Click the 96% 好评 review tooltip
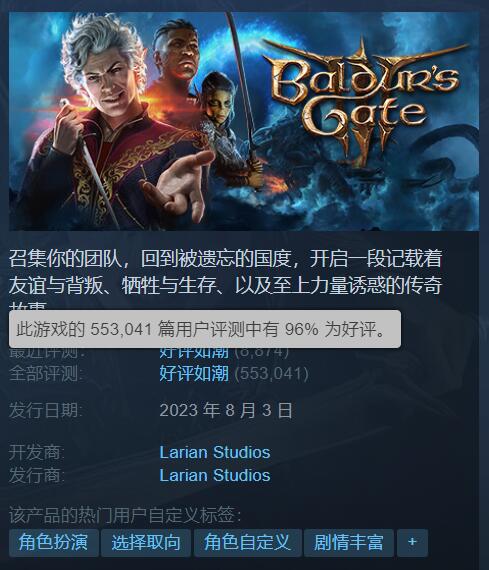 [x=205, y=329]
